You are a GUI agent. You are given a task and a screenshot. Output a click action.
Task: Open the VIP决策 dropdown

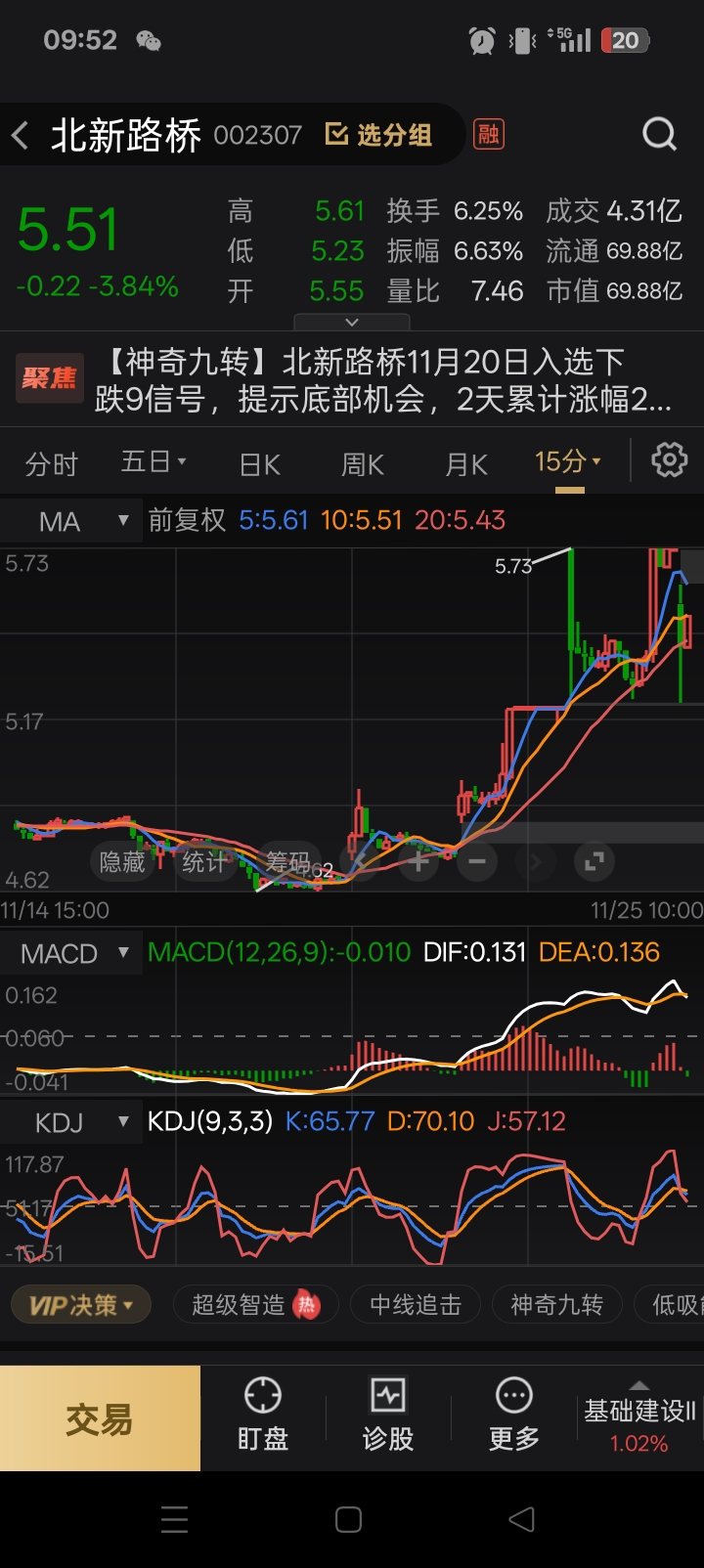(x=81, y=1305)
